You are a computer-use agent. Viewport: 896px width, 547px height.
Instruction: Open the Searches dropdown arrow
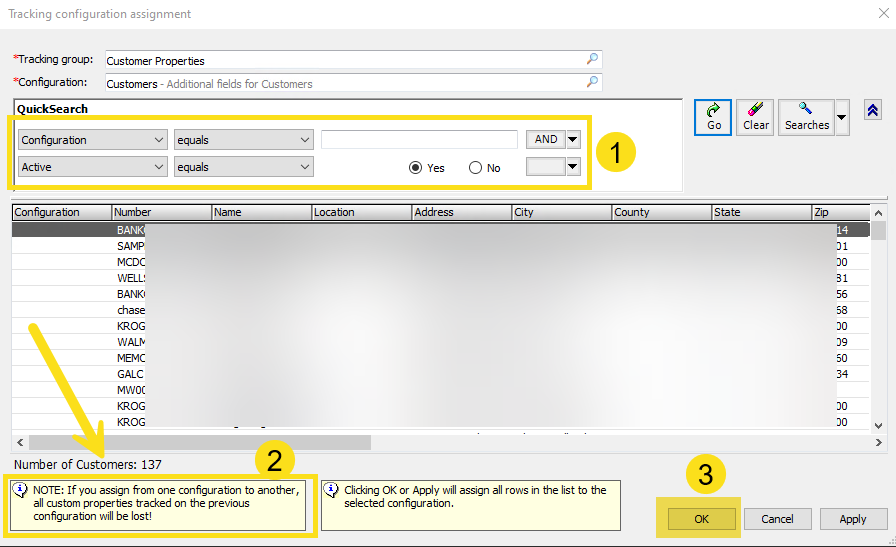click(842, 117)
